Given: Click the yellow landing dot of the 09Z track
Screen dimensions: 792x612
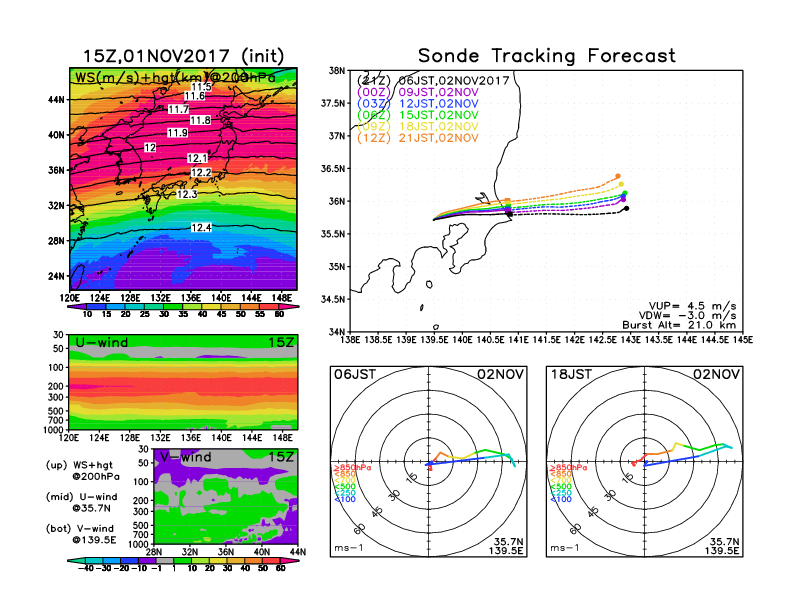Looking at the screenshot, I should point(621,184).
